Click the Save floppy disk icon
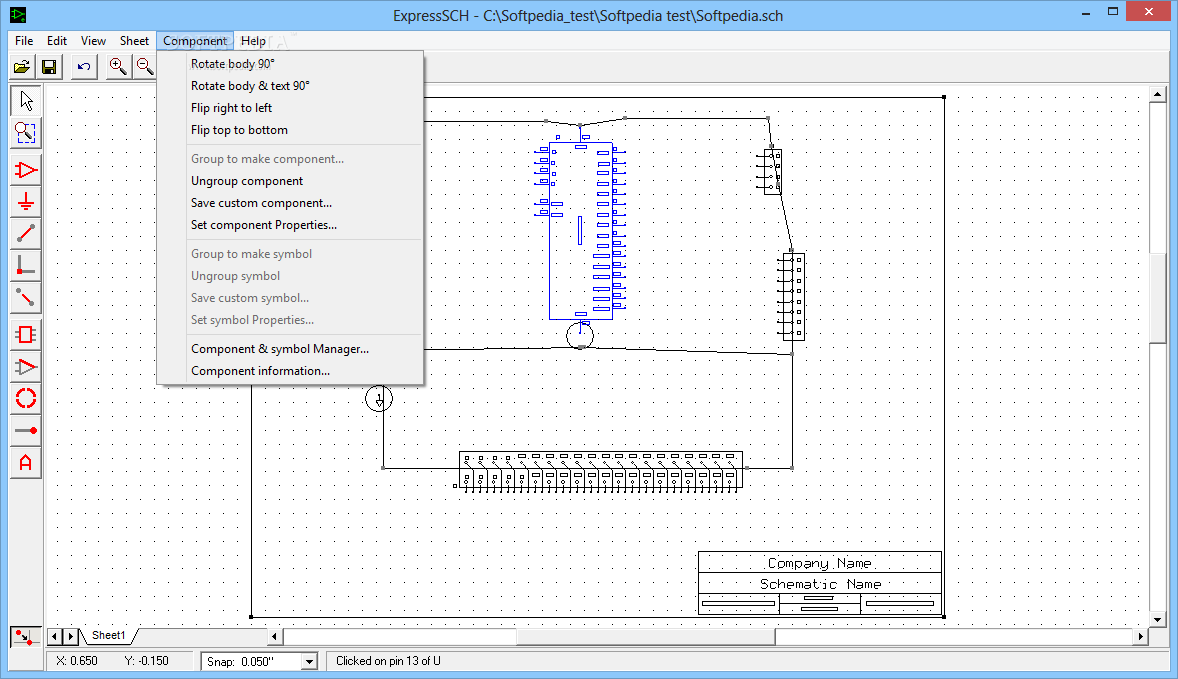The image size is (1178, 679). [49, 67]
